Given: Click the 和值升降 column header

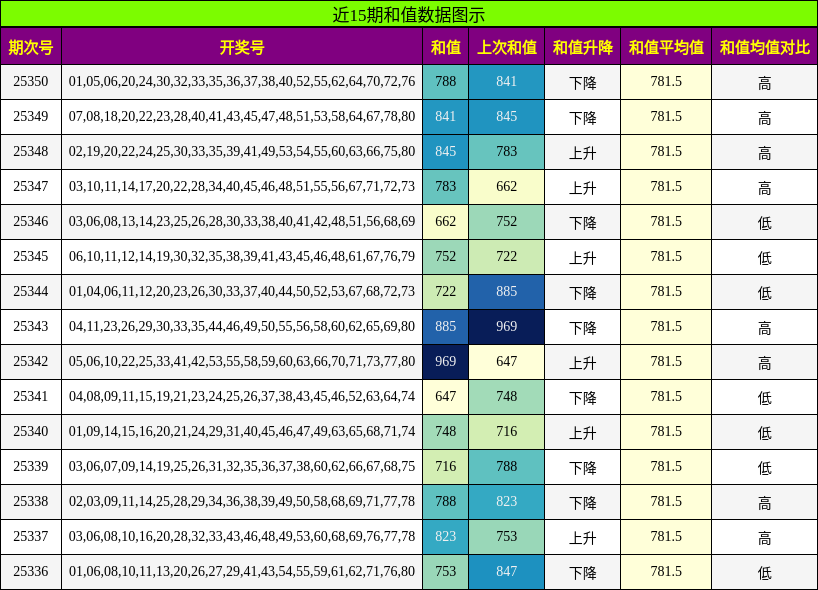Looking at the screenshot, I should coord(581,46).
